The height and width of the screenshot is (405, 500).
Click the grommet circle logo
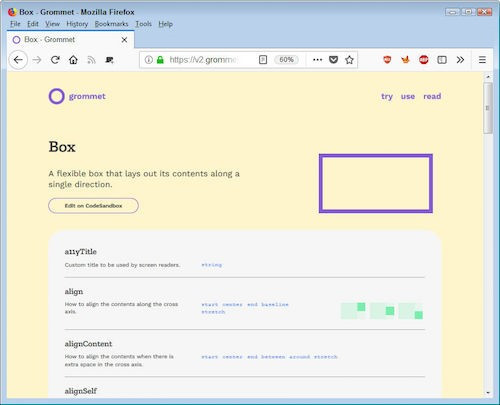(x=56, y=96)
